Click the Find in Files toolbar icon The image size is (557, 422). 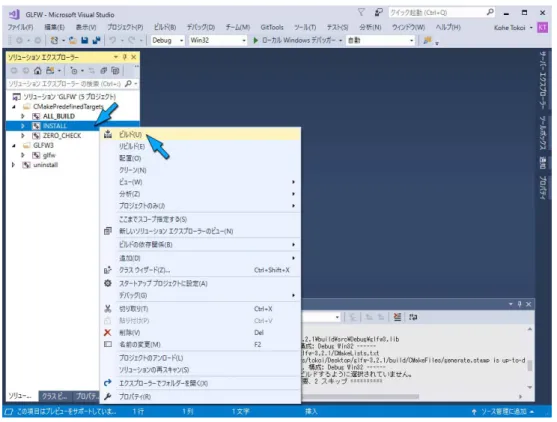click(427, 40)
